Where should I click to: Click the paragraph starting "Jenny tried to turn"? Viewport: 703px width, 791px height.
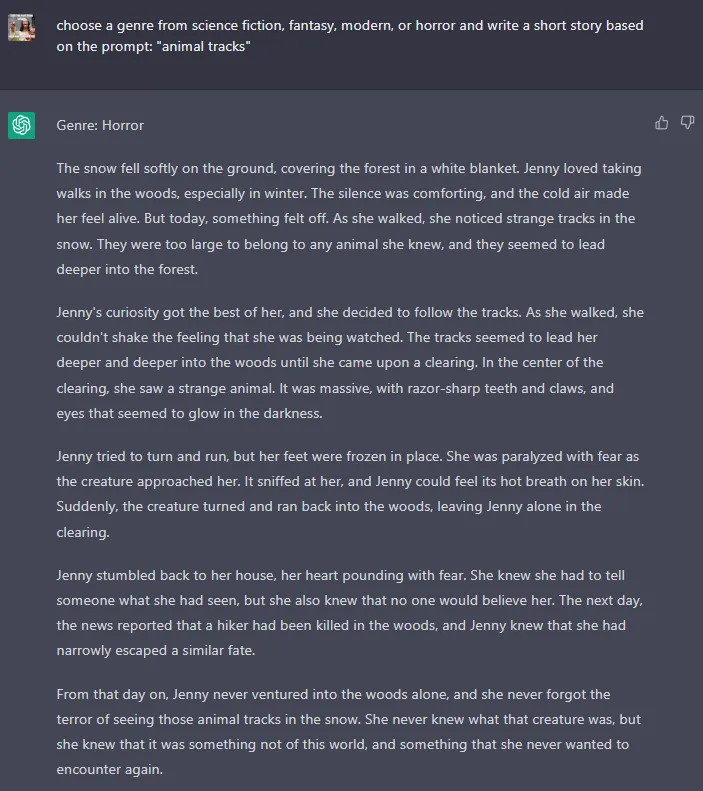click(x=350, y=494)
